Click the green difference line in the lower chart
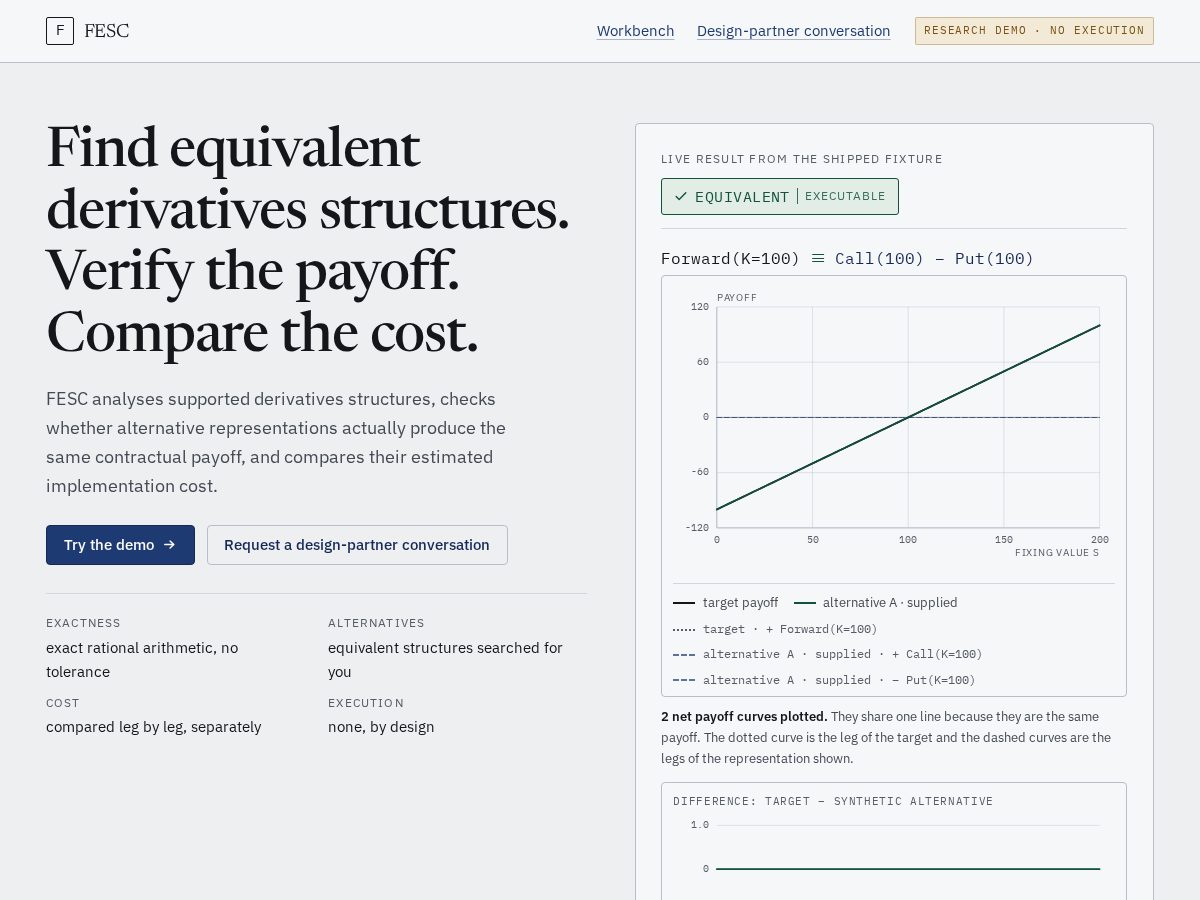Image resolution: width=1200 pixels, height=900 pixels. [x=908, y=869]
